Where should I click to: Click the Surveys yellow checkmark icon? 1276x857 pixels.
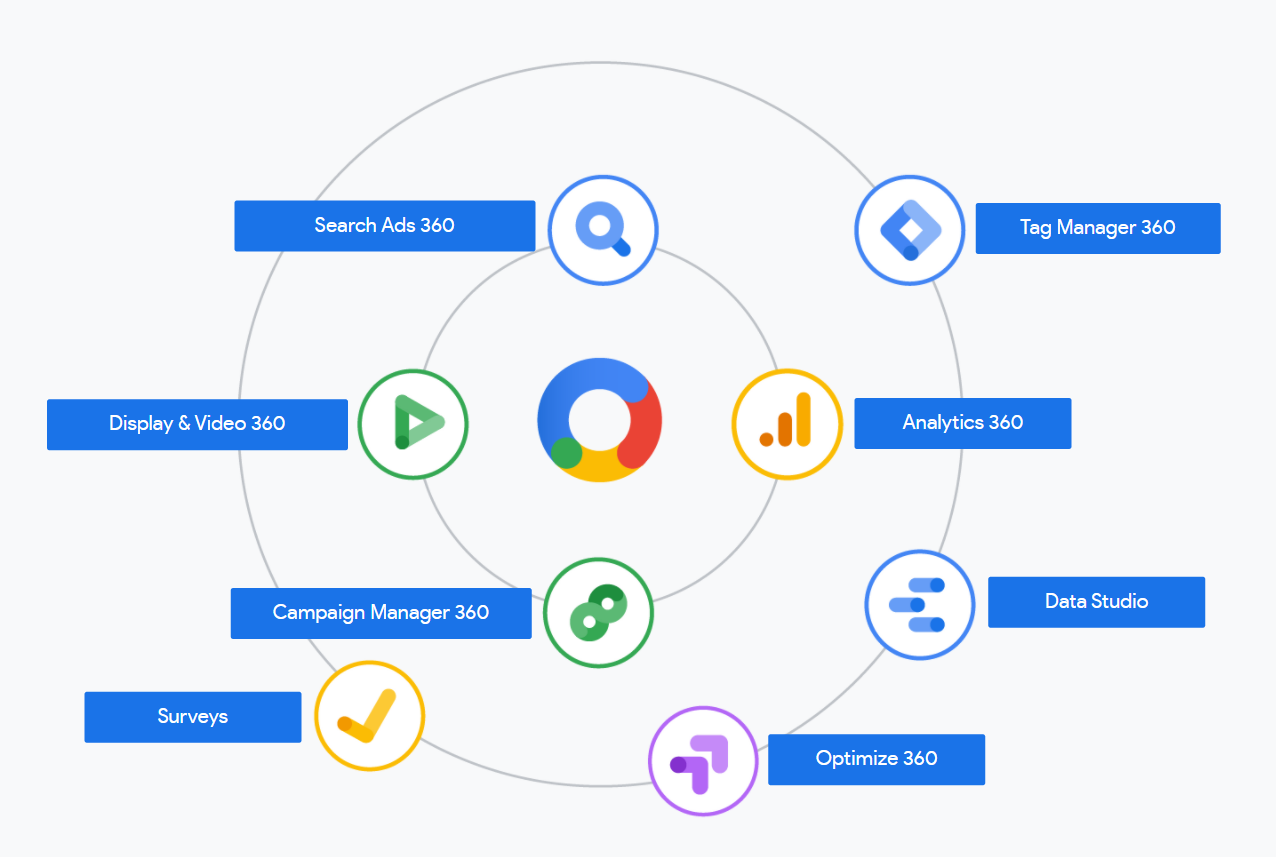(x=369, y=716)
